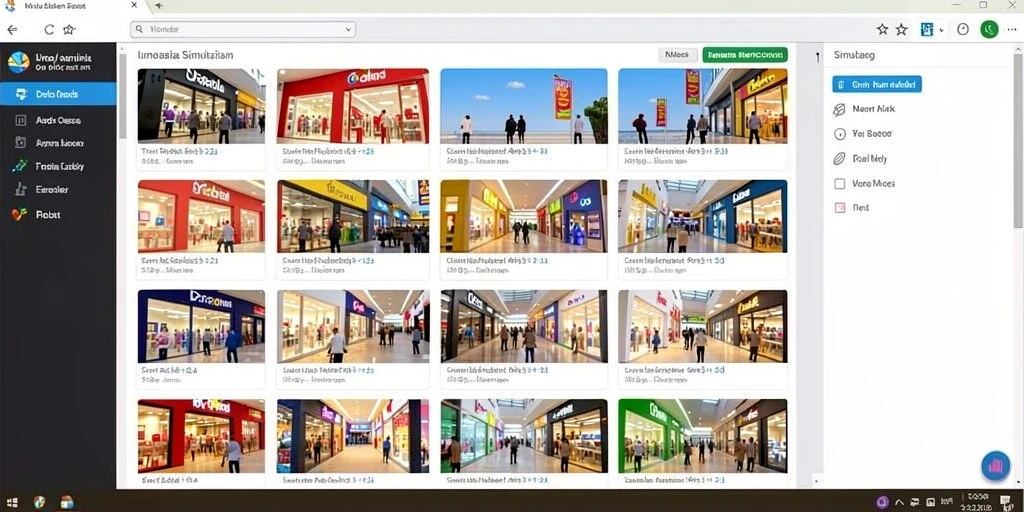Select the Yai Beeod radio option

pyautogui.click(x=840, y=134)
